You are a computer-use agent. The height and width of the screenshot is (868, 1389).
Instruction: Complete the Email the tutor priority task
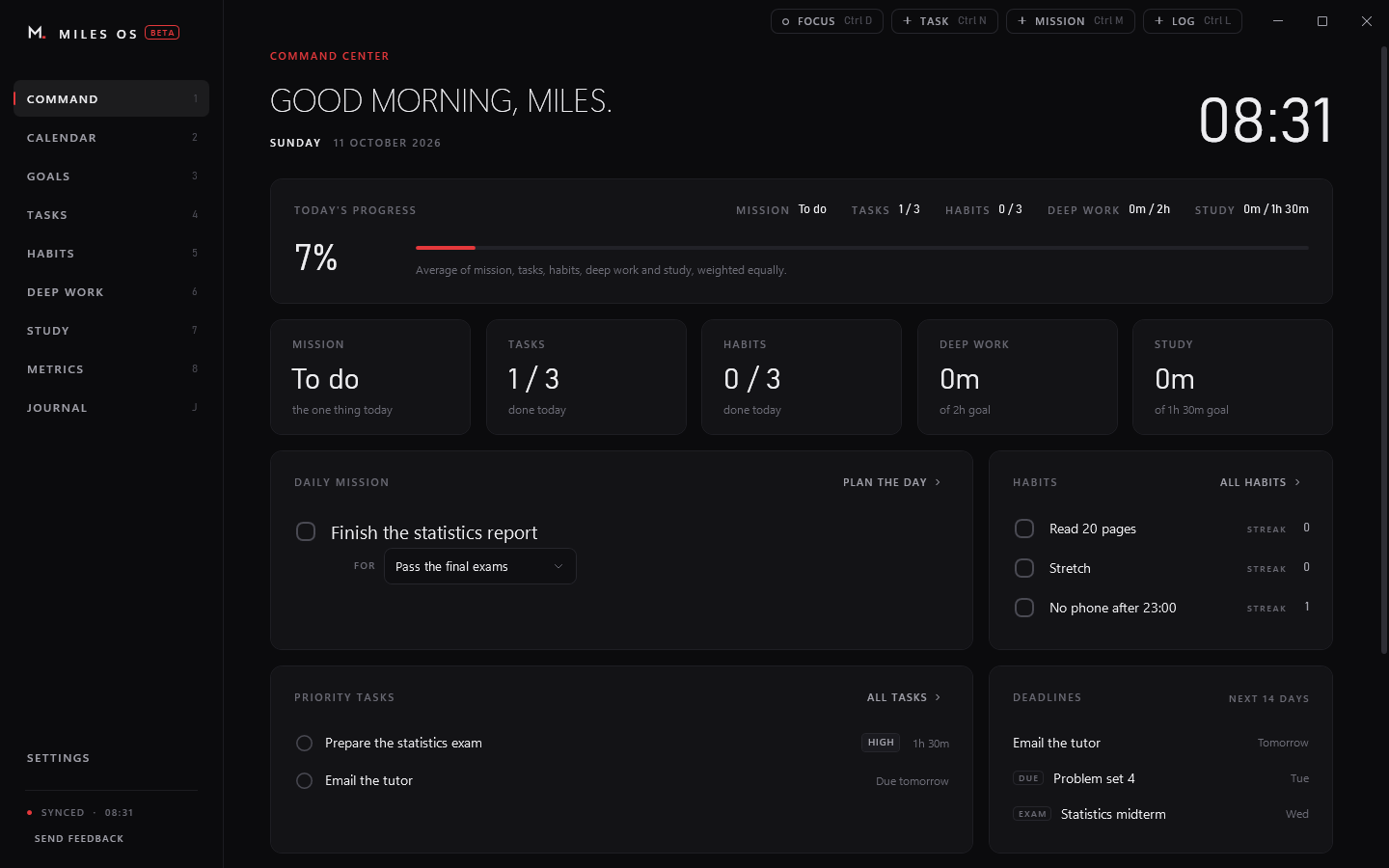[304, 780]
